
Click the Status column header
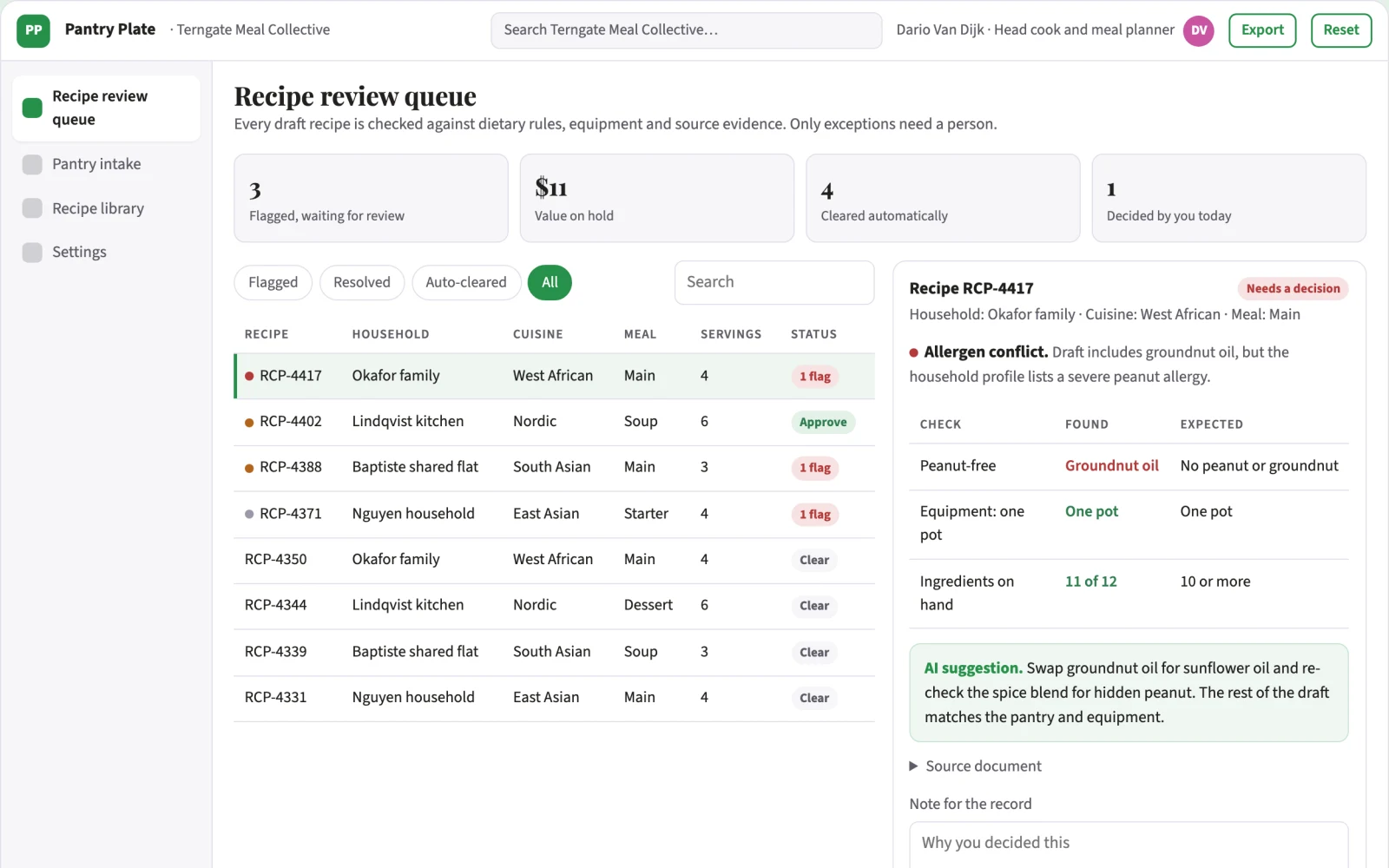tap(813, 334)
